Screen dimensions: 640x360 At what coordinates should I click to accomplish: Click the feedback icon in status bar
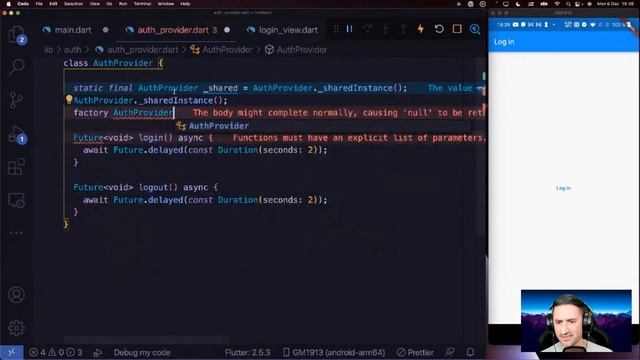click(x=450, y=352)
